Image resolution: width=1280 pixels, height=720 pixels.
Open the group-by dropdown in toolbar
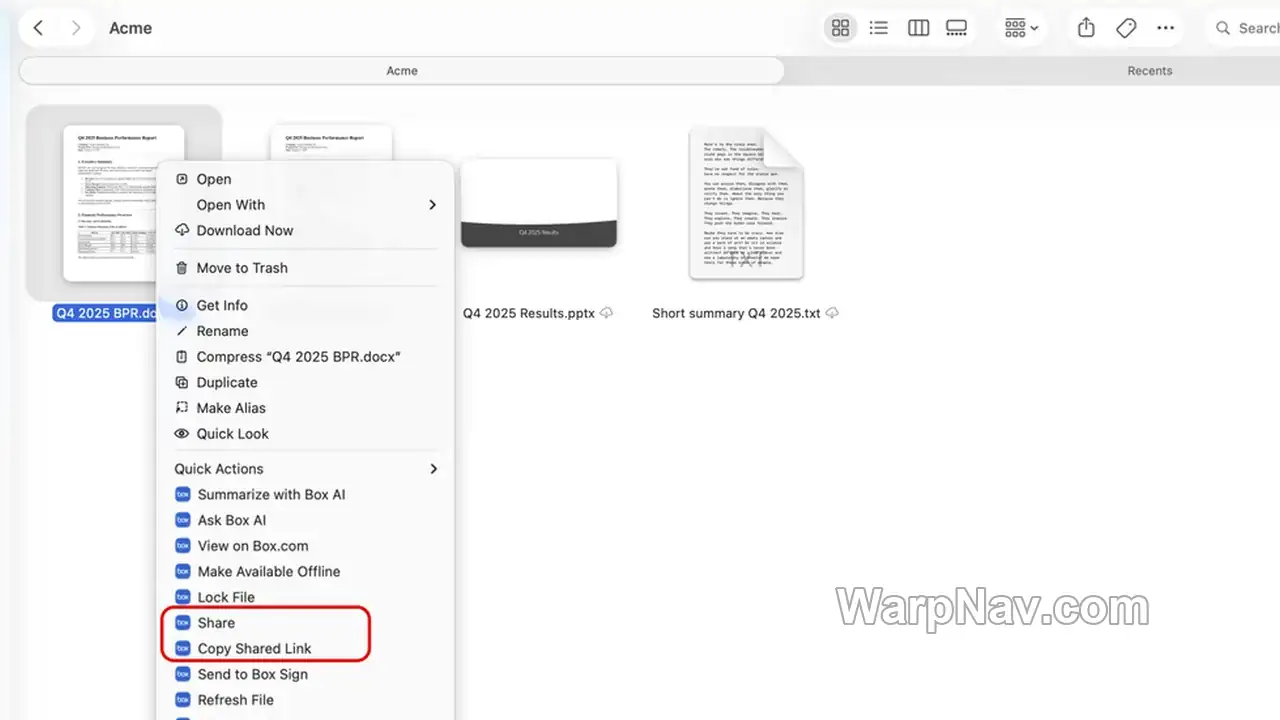(x=1021, y=28)
